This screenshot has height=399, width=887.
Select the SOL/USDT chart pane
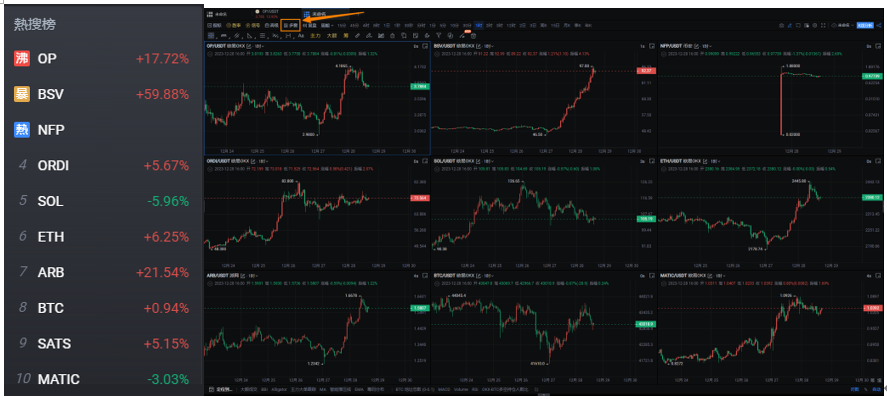(x=544, y=213)
